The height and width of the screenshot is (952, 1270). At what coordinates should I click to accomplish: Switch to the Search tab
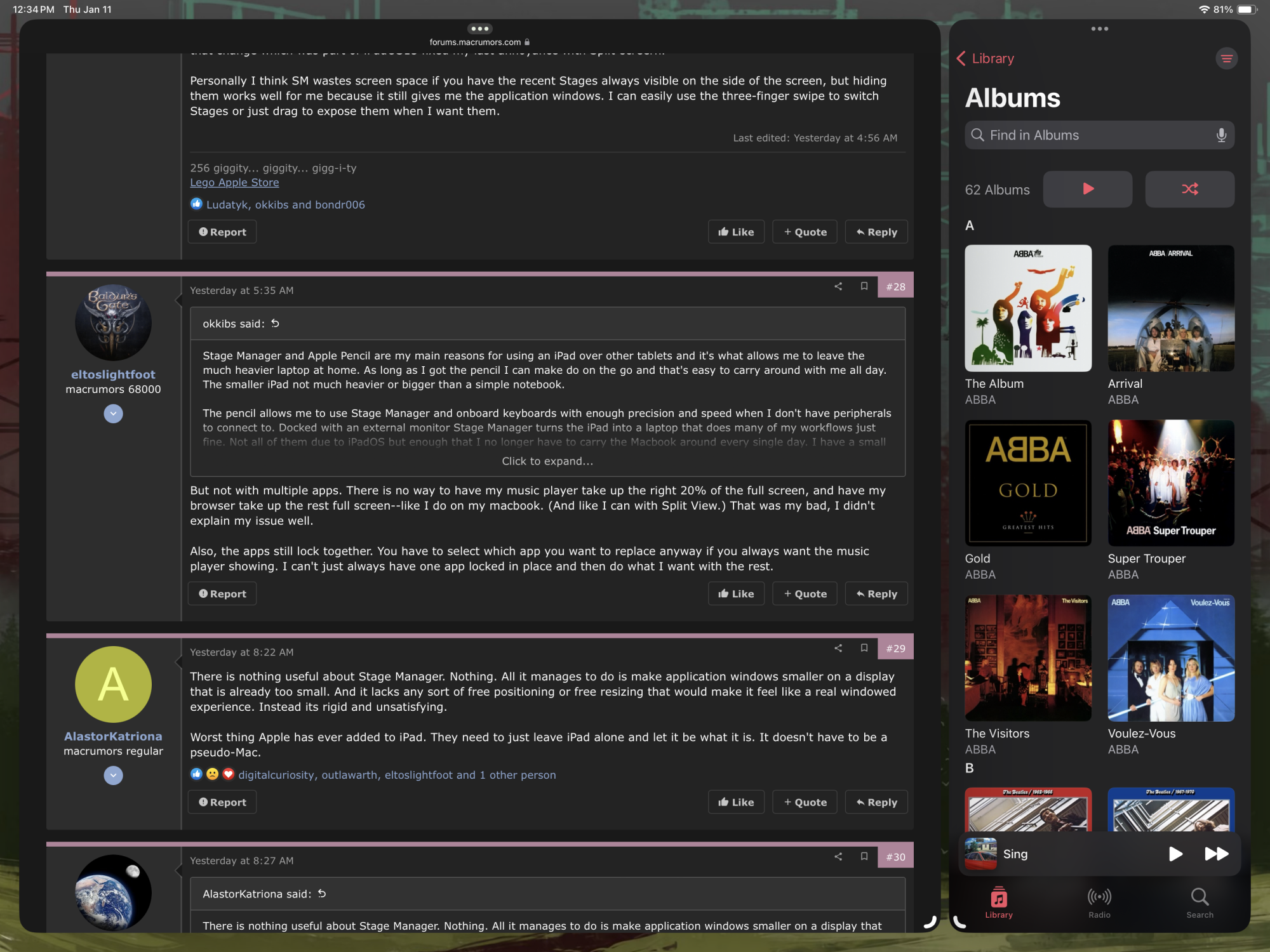1200,902
